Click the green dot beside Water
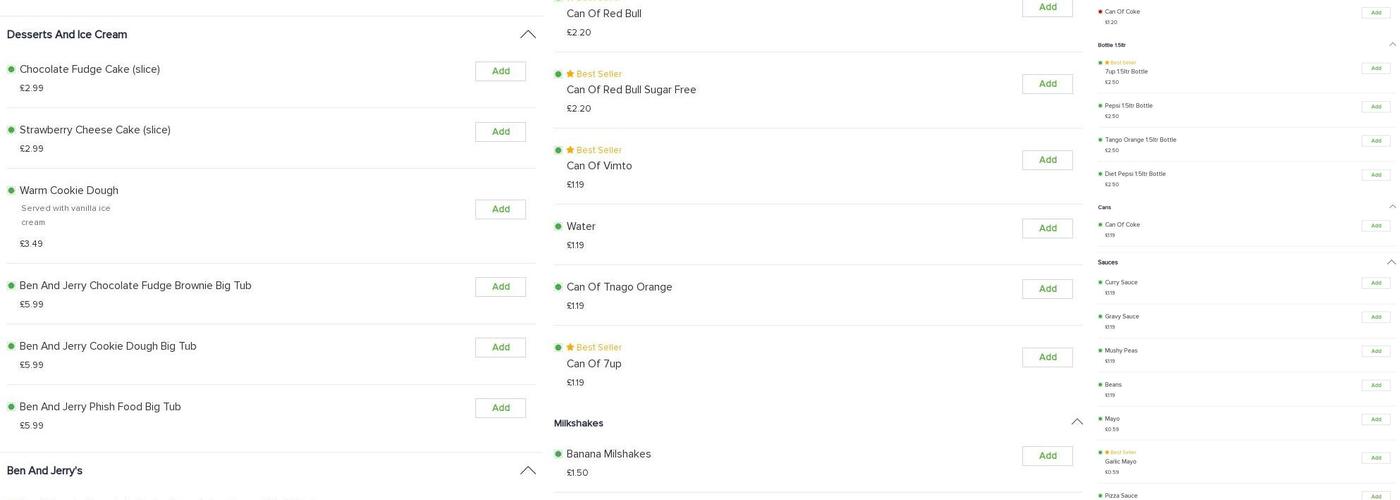Viewport: 1400px width, 500px height. pyautogui.click(x=558, y=227)
